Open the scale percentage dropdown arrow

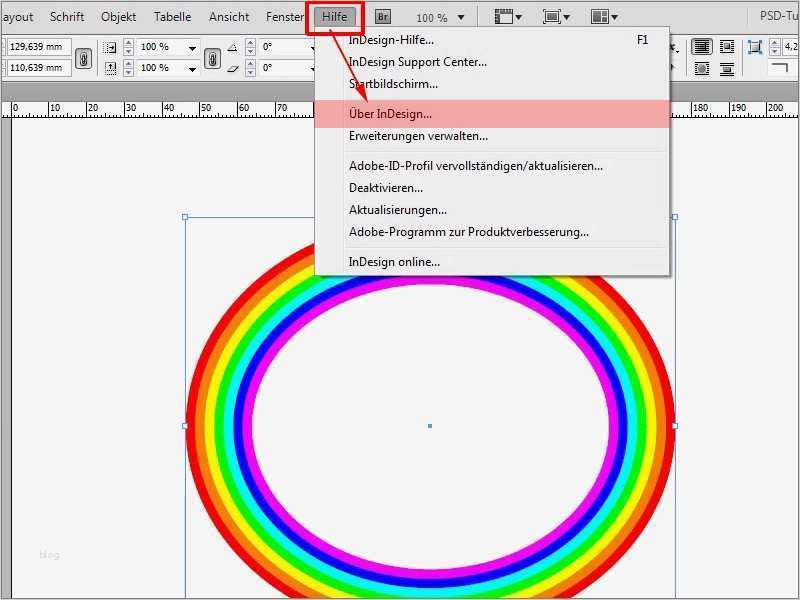[x=191, y=46]
